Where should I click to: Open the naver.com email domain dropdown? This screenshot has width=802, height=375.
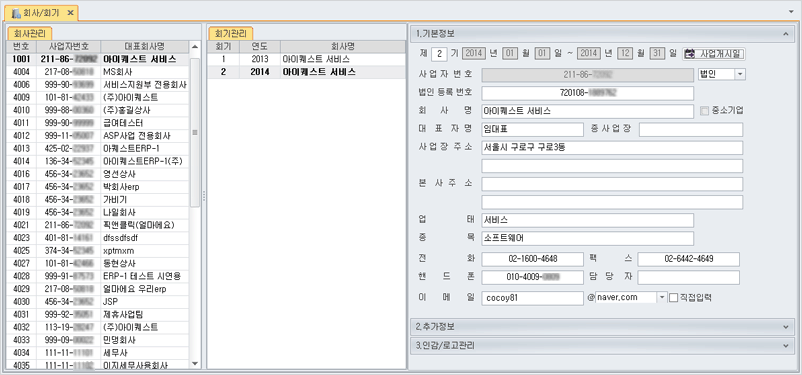click(661, 297)
